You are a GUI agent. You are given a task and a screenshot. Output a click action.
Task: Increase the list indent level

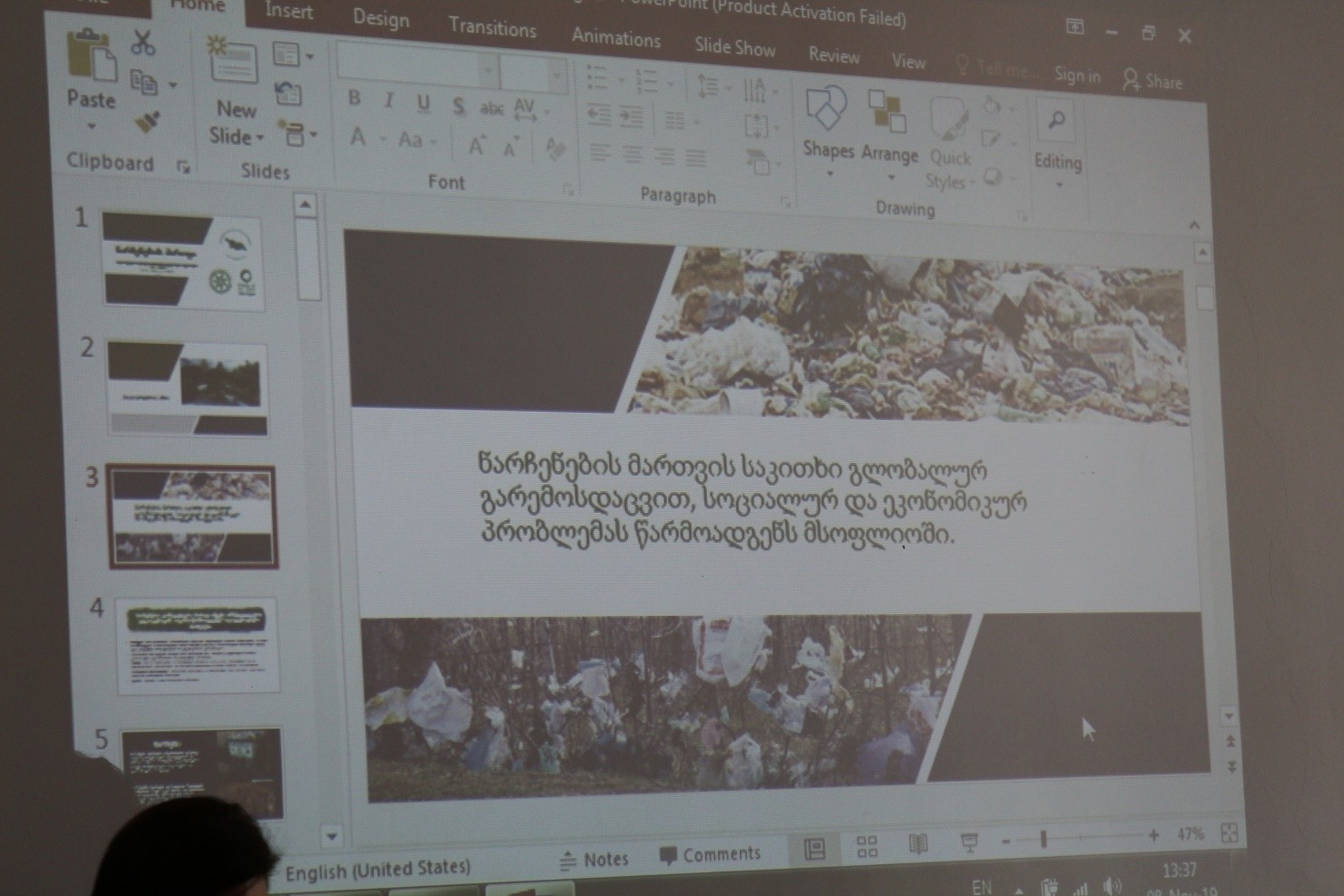point(632,116)
